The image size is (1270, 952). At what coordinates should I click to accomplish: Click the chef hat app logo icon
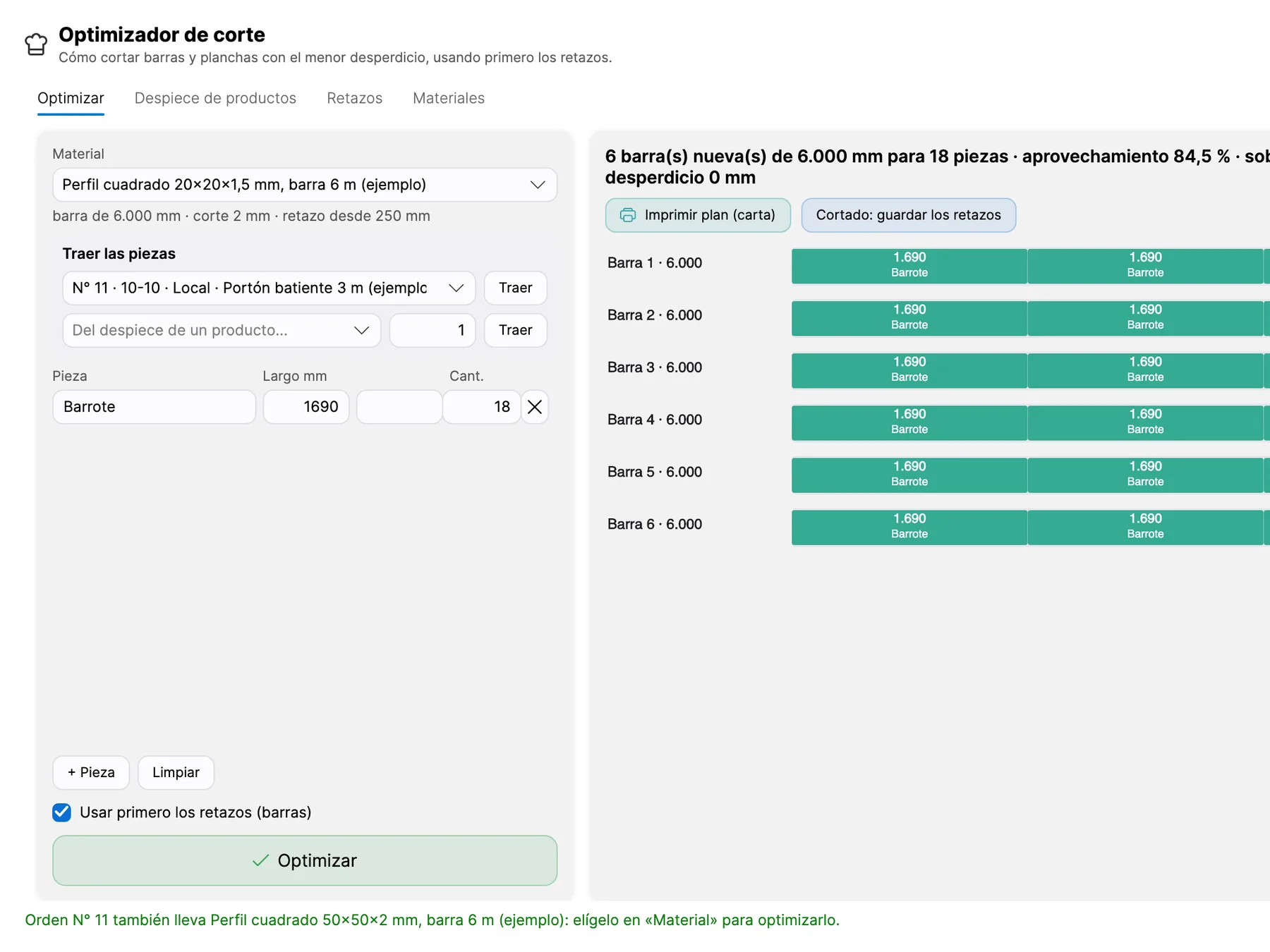tap(36, 44)
